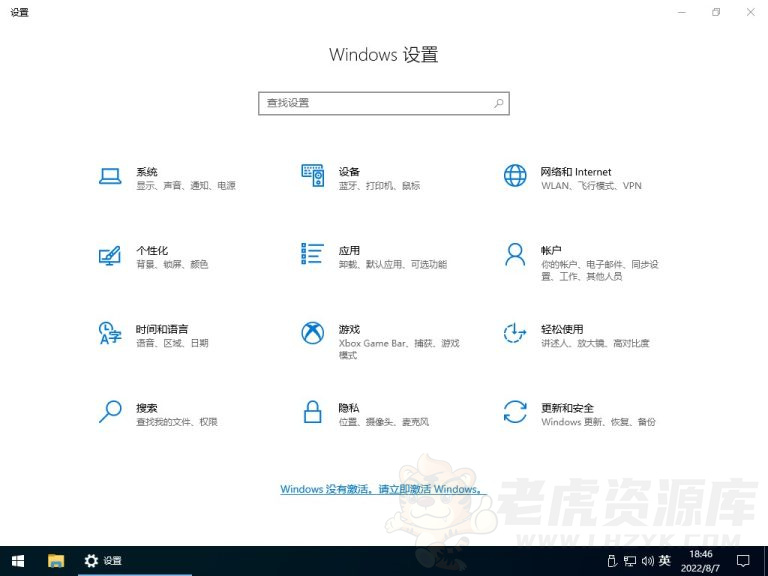The height and width of the screenshot is (576, 768).
Task: Click into the 查找设置 search field
Action: 384,103
